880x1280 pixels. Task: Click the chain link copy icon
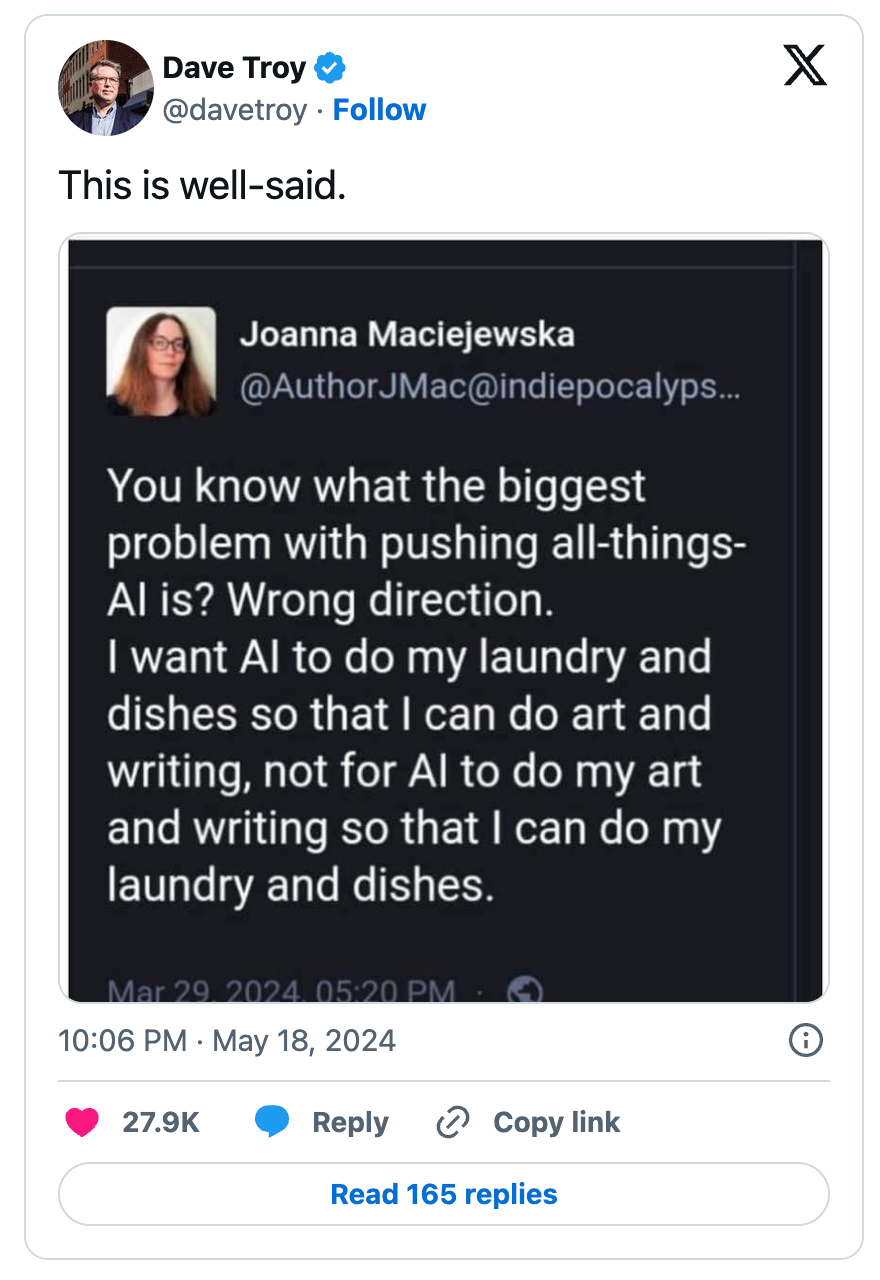point(453,1122)
